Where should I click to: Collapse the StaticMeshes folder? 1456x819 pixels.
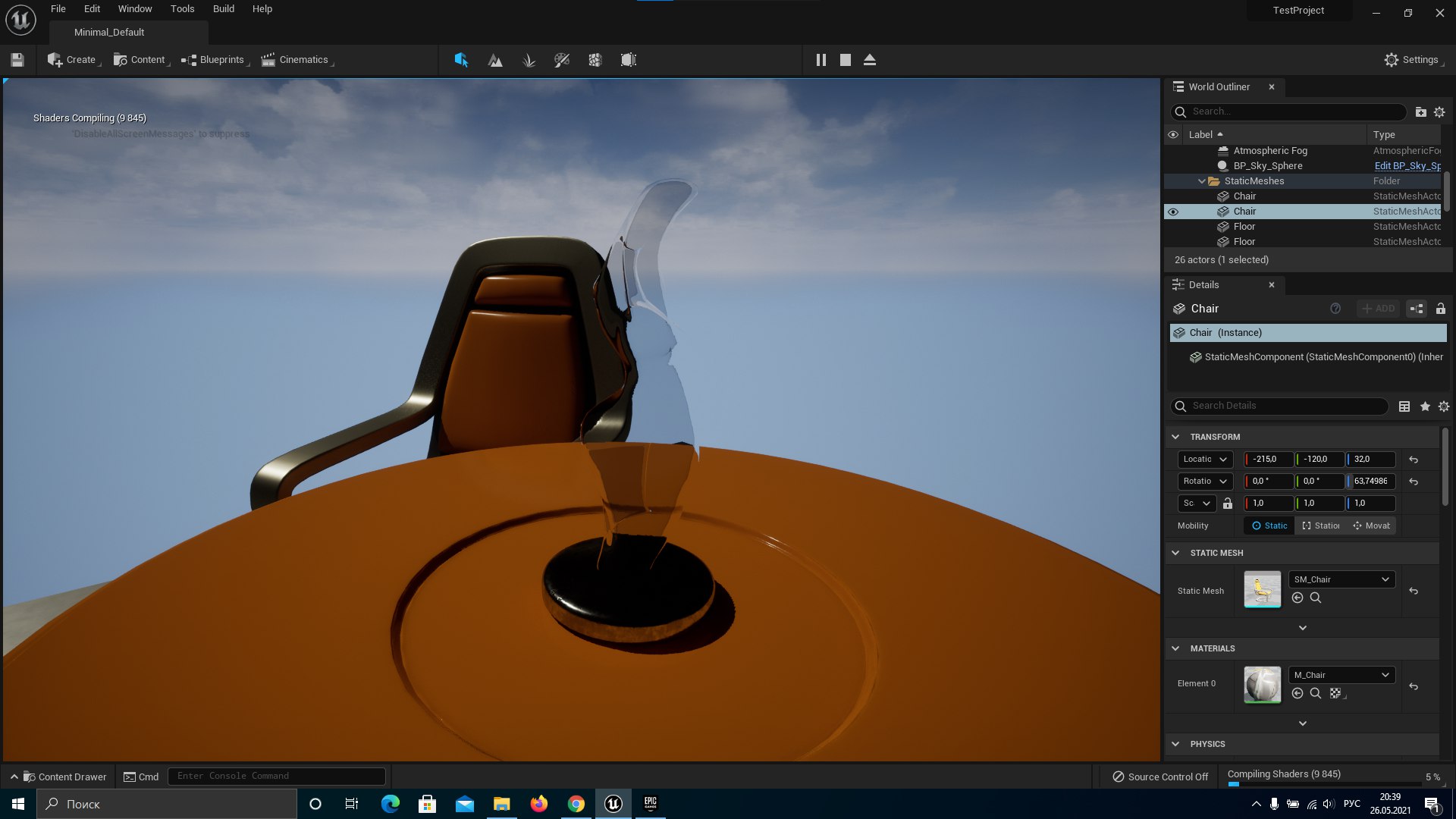pyautogui.click(x=1201, y=181)
